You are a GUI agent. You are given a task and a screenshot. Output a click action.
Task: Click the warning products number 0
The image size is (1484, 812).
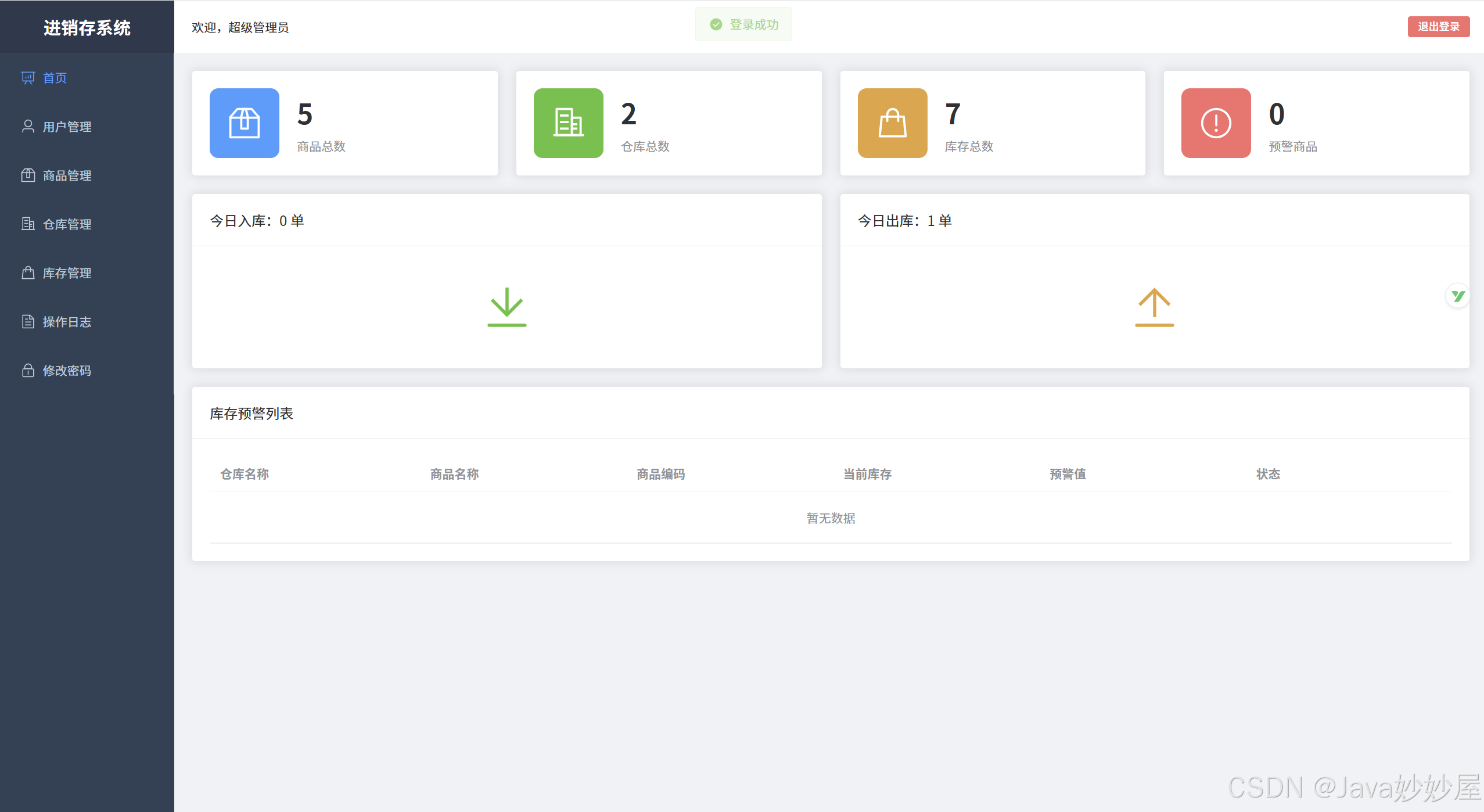click(1277, 114)
